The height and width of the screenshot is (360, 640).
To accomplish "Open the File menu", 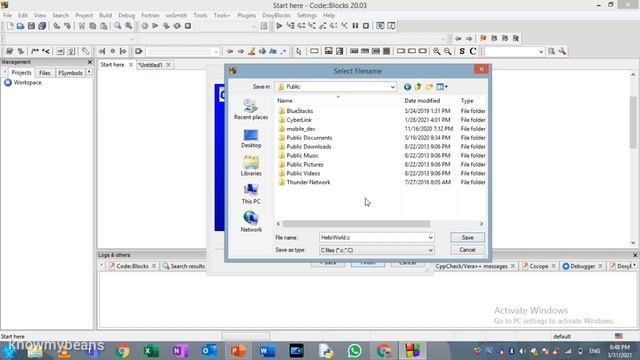I will coord(7,15).
